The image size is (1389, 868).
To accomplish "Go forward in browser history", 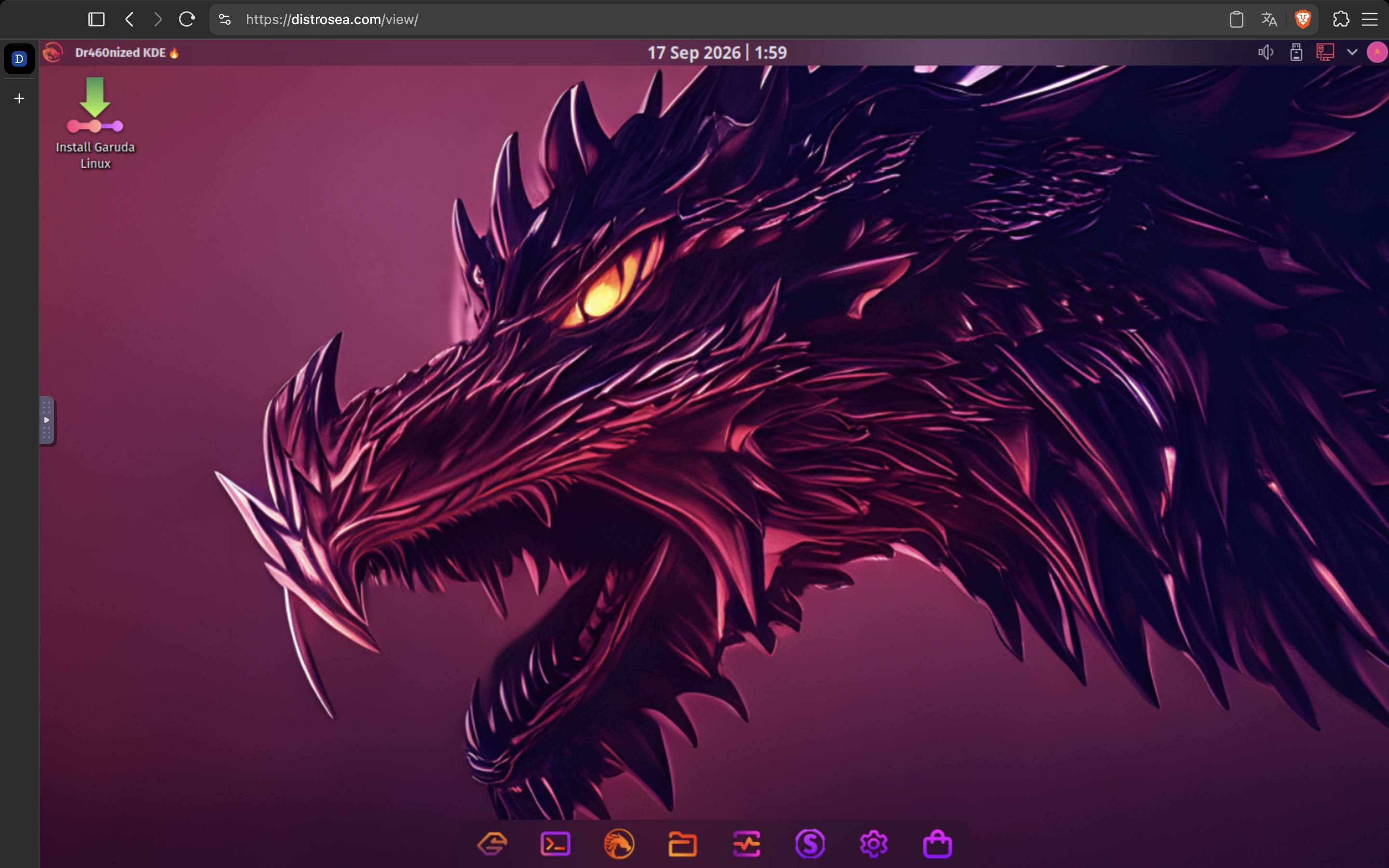I will 158,19.
